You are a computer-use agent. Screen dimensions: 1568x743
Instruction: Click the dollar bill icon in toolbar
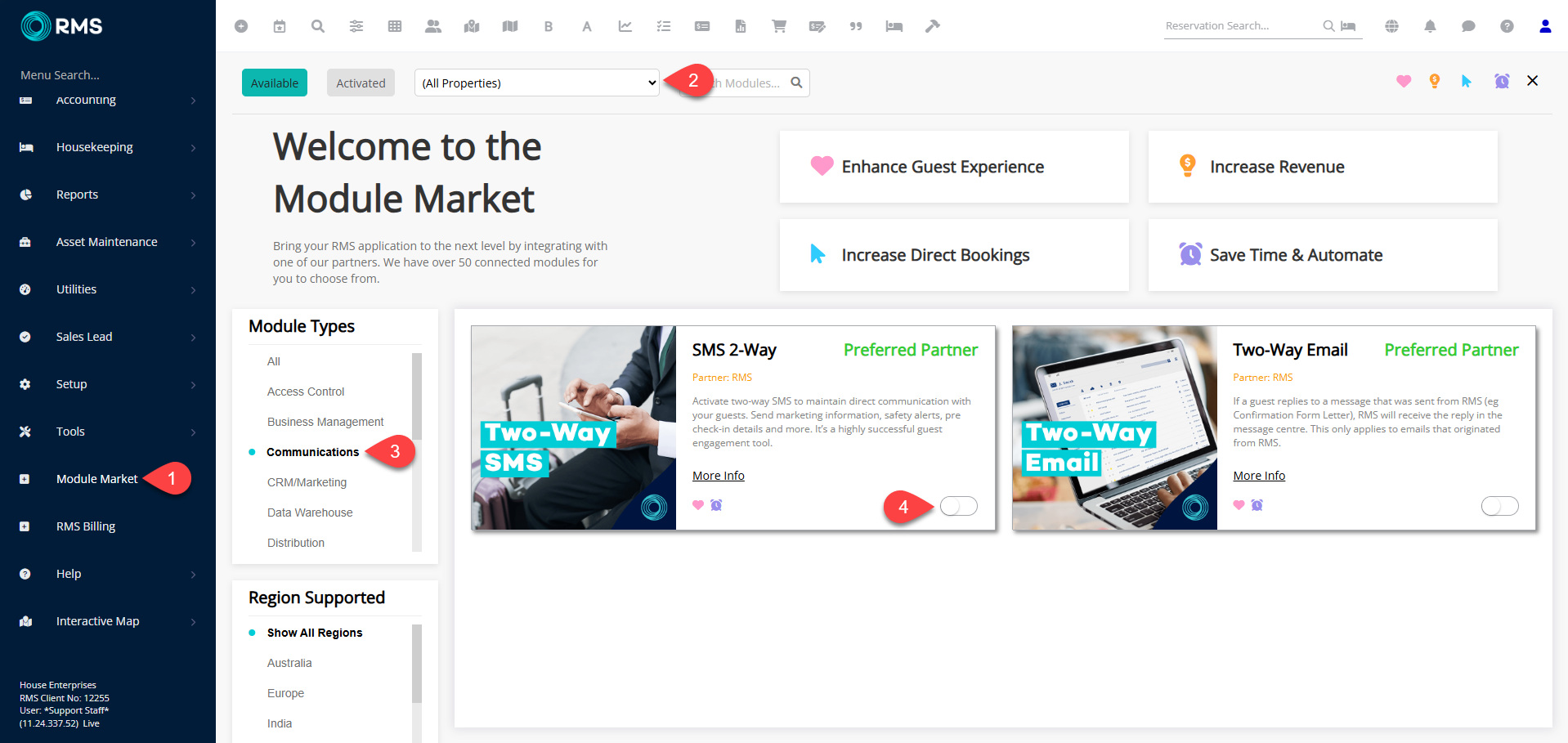[x=702, y=26]
